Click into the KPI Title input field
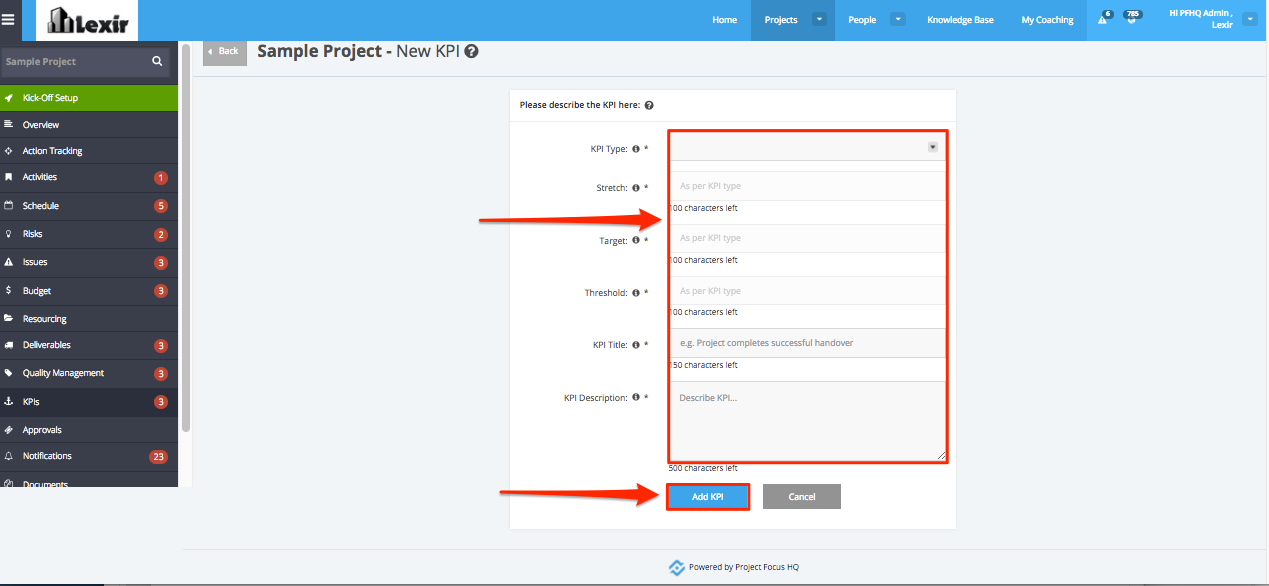Image resolution: width=1269 pixels, height=586 pixels. [x=806, y=343]
